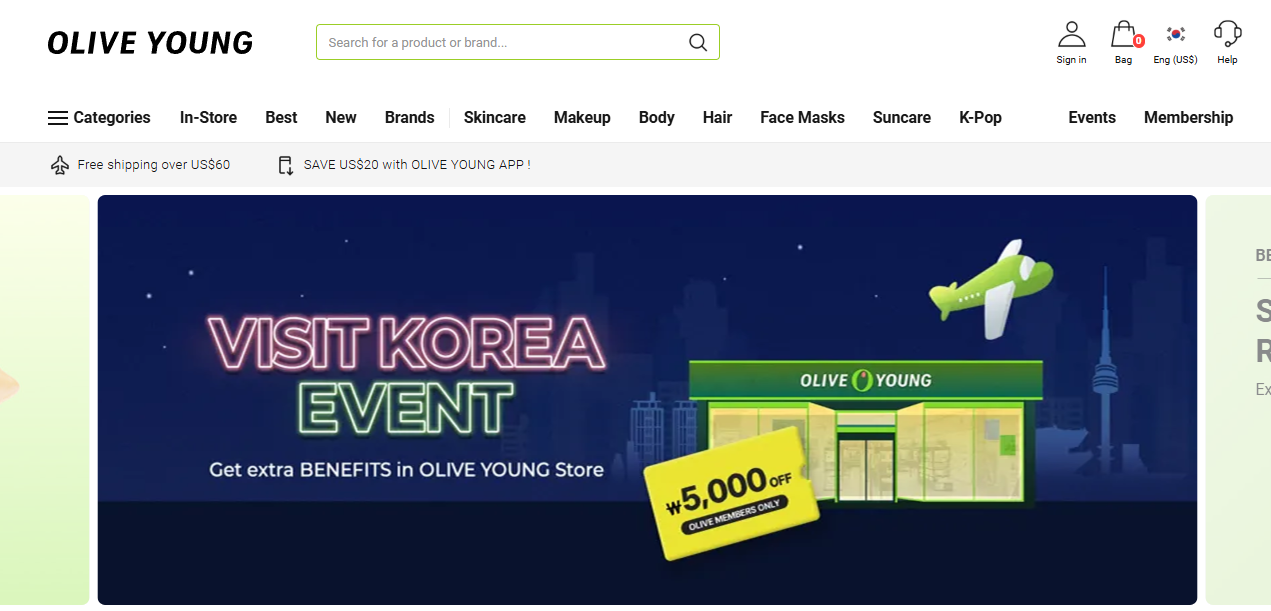Open the shopping Bag icon

click(x=1124, y=34)
